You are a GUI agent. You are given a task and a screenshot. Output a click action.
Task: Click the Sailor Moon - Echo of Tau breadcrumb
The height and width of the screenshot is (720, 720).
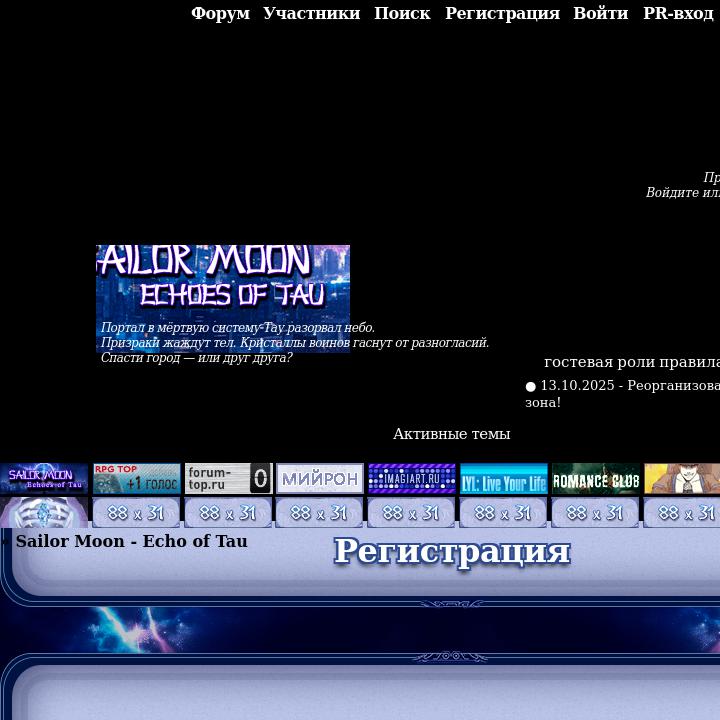(131, 541)
